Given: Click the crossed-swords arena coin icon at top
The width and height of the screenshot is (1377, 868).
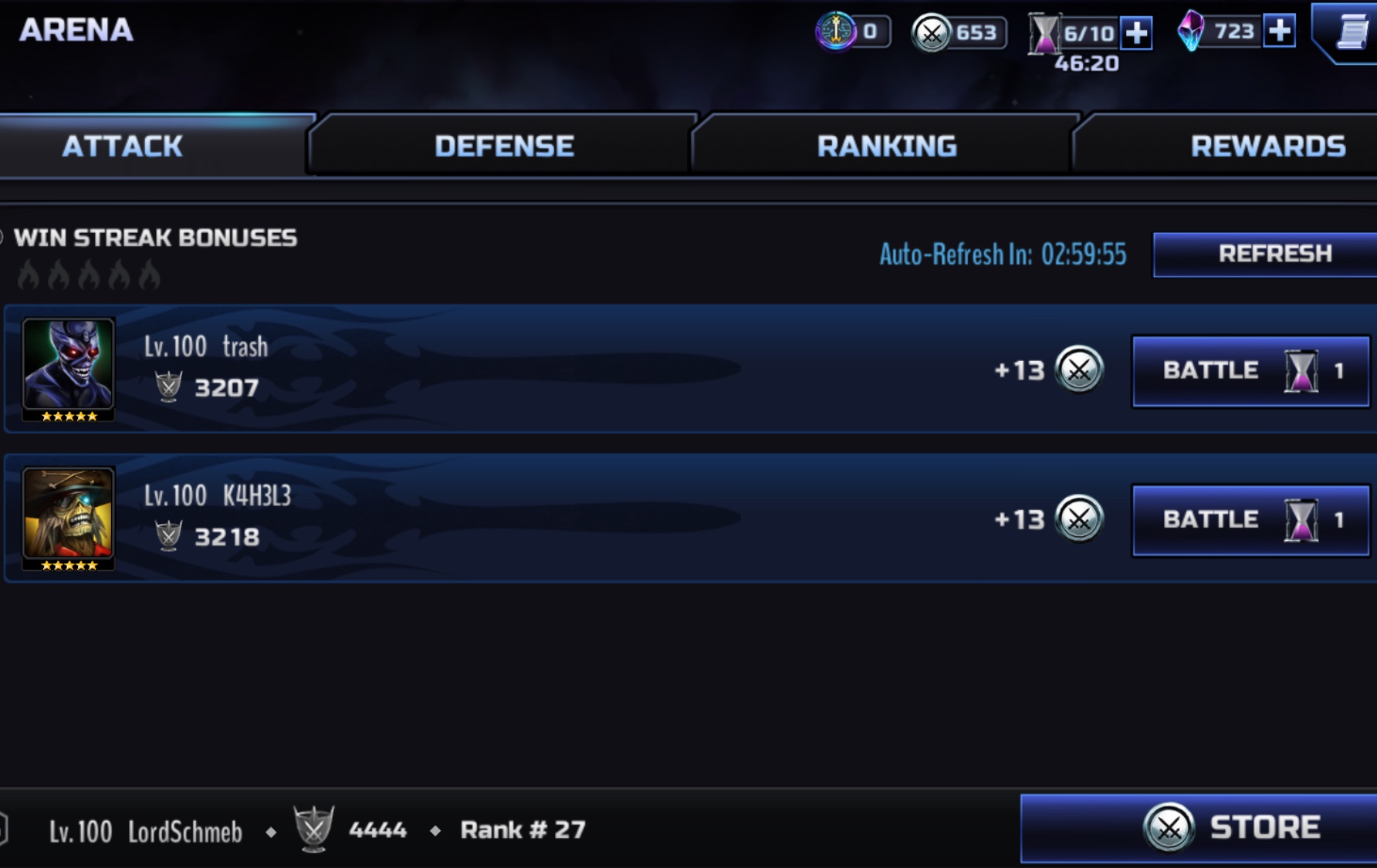Looking at the screenshot, I should click(x=932, y=33).
